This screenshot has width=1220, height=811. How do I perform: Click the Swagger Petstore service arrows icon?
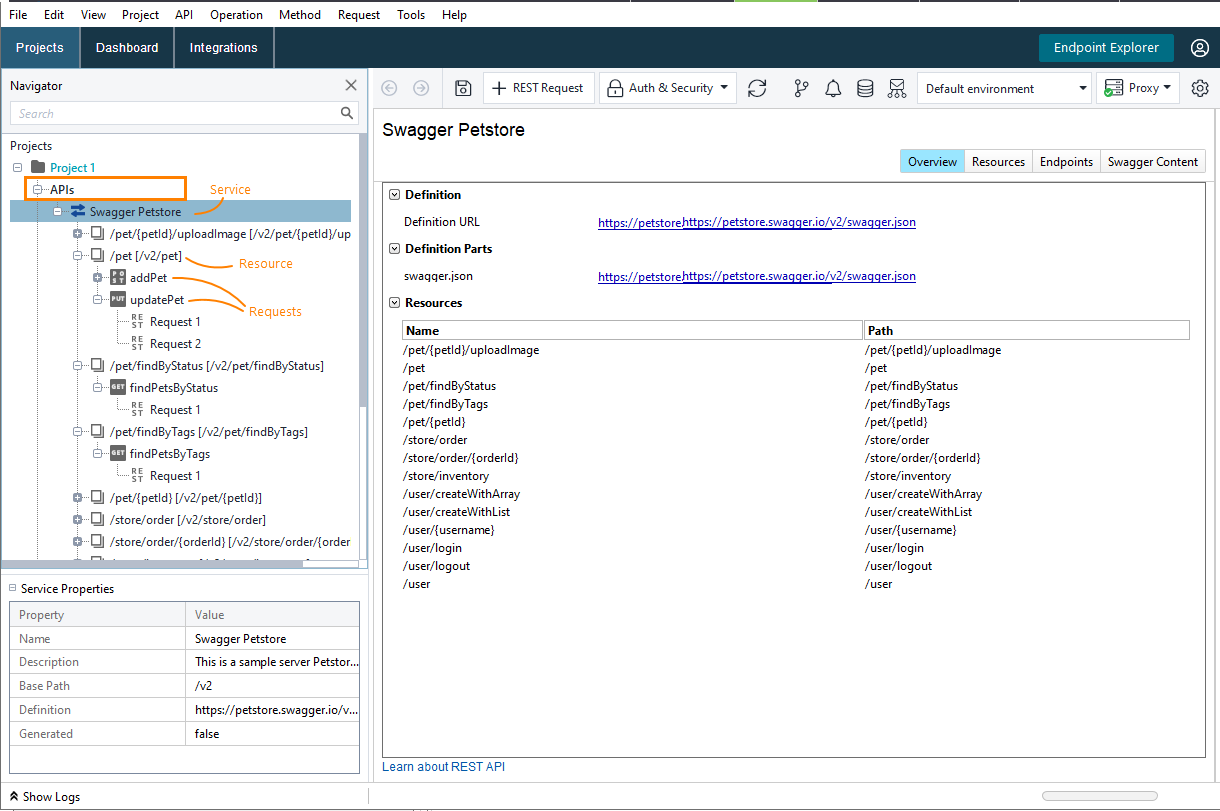tap(78, 211)
